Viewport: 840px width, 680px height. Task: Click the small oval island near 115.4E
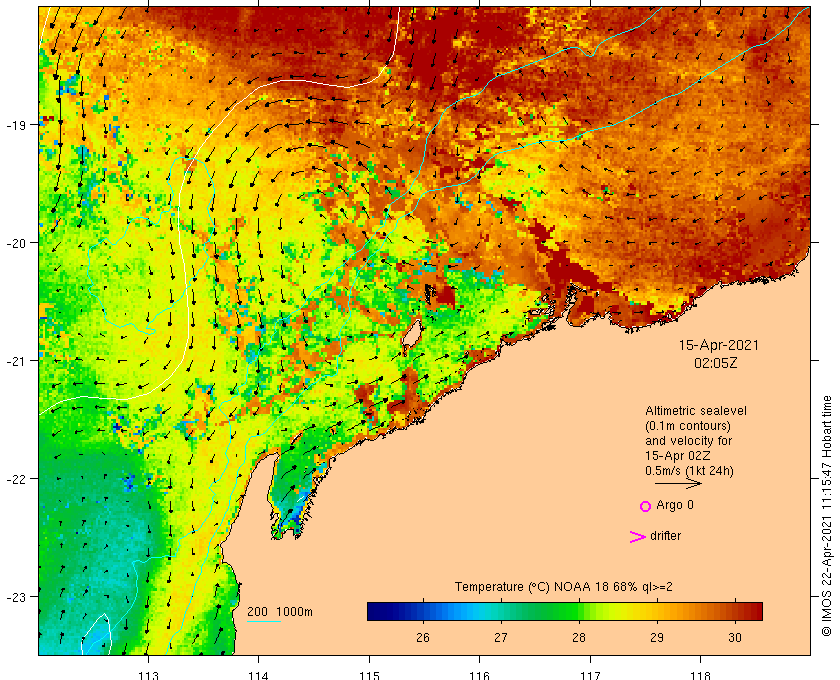(x=411, y=334)
